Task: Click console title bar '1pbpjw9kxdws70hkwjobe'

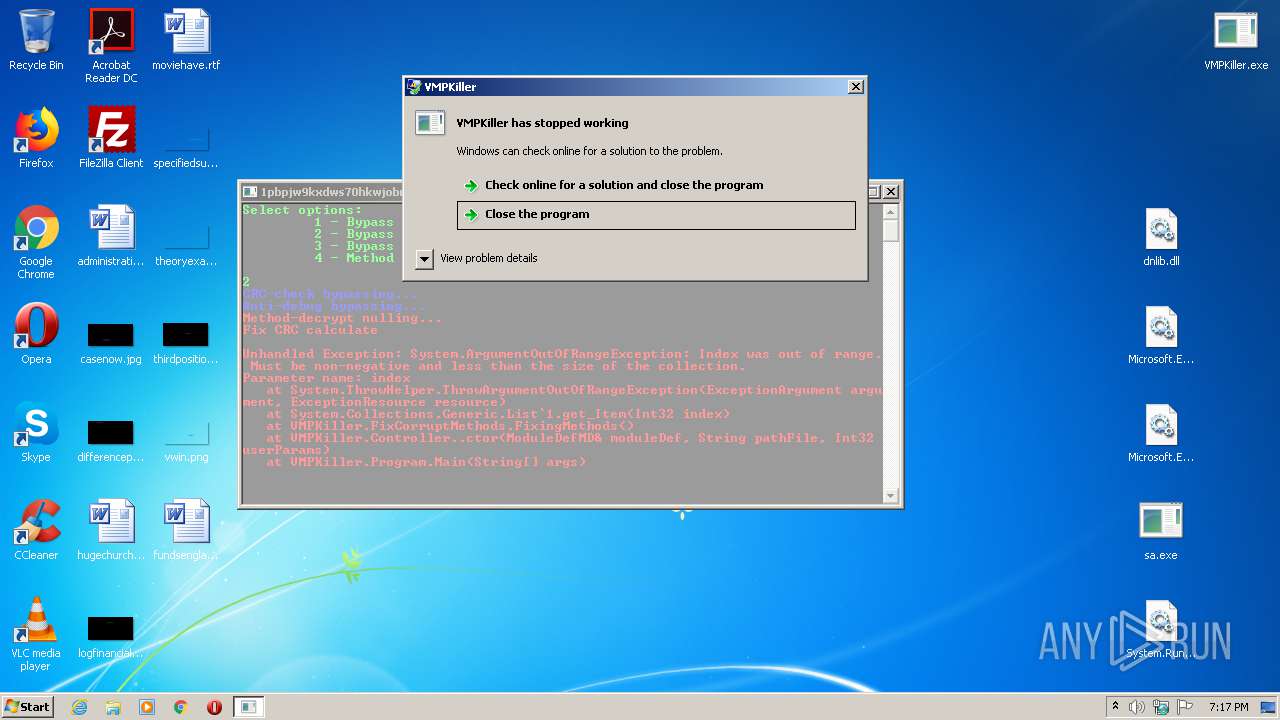Action: pos(332,192)
